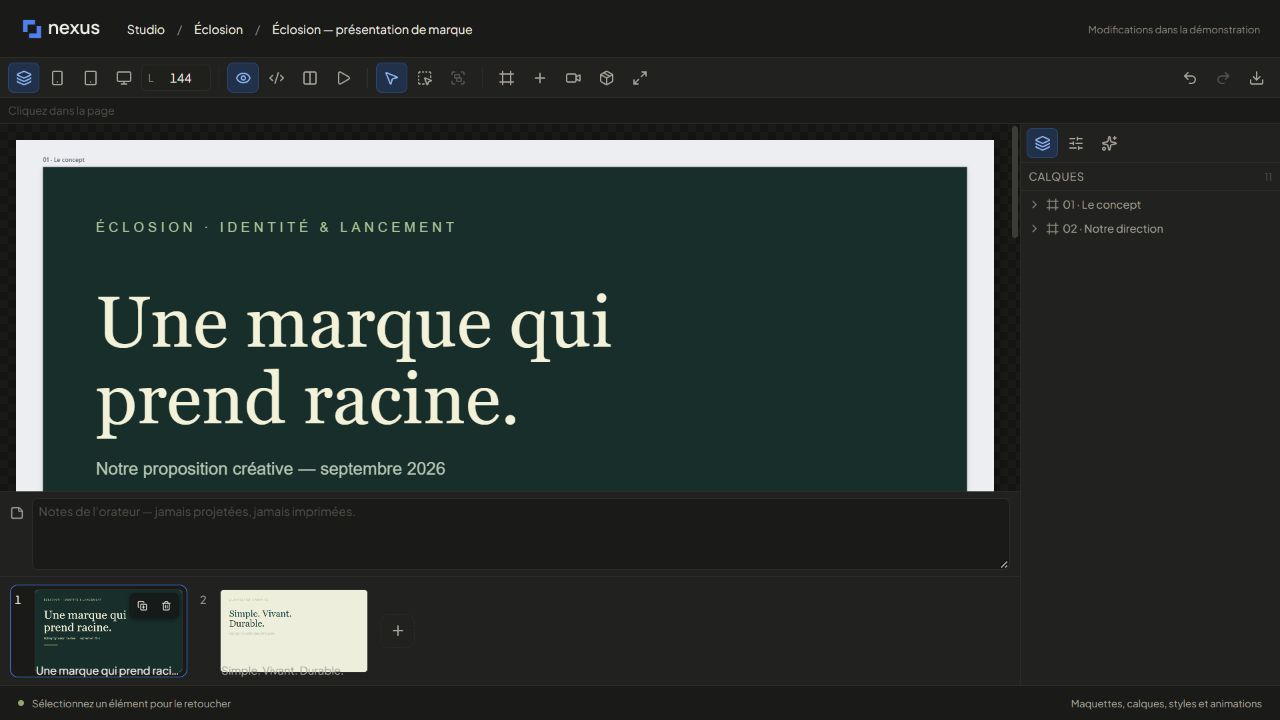1280x720 pixels.
Task: Select slide 2 thumbnail Simple. Vivant. Durable.
Action: pos(294,631)
